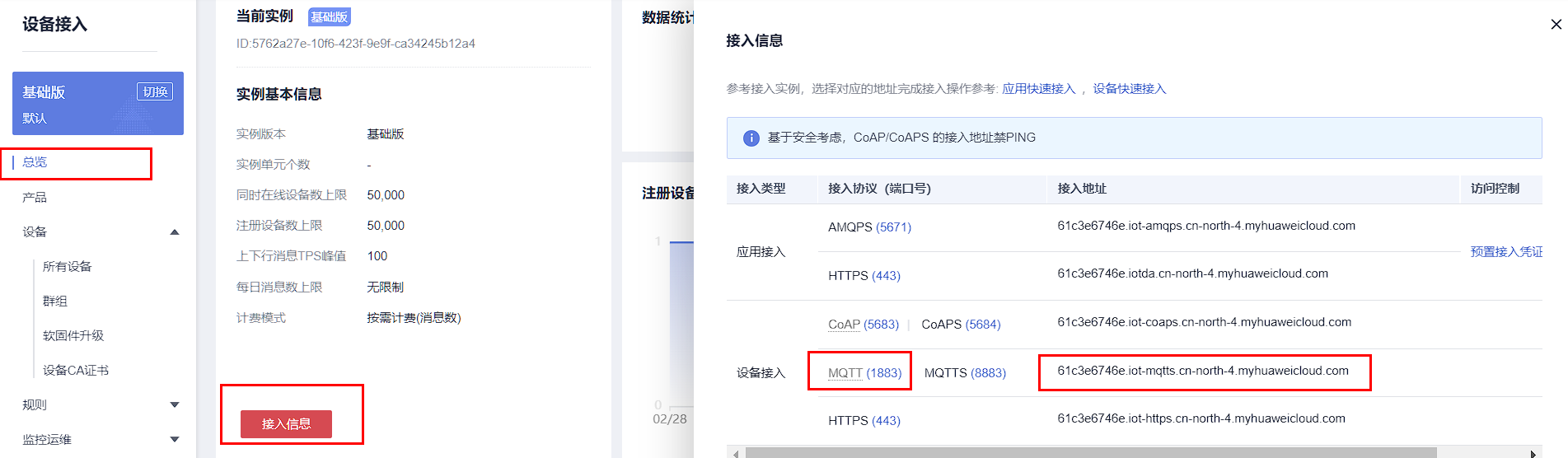The height and width of the screenshot is (458, 1568).
Task: Open 所有设备 submenu item
Action: click(x=68, y=267)
